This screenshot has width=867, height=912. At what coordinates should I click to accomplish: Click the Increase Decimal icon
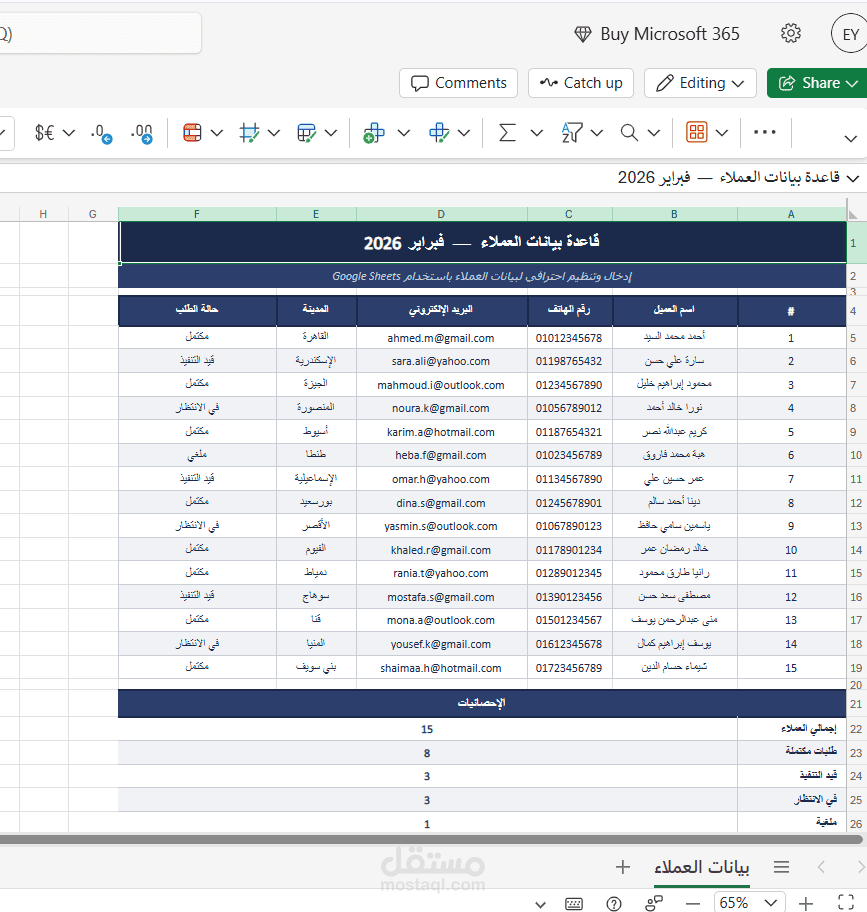[143, 132]
